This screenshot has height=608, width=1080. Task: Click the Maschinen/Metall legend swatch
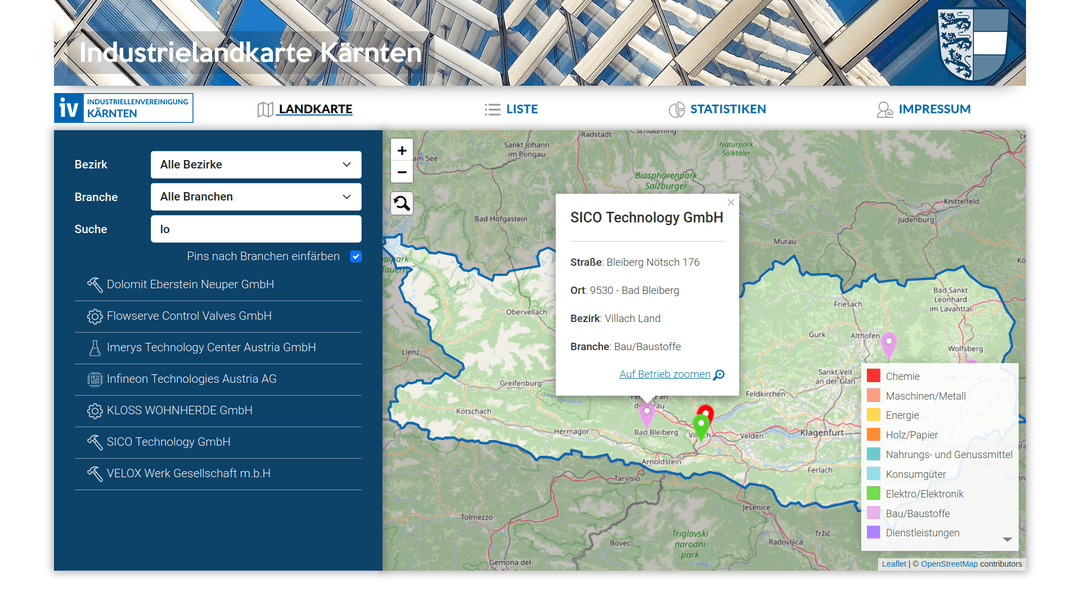point(873,395)
